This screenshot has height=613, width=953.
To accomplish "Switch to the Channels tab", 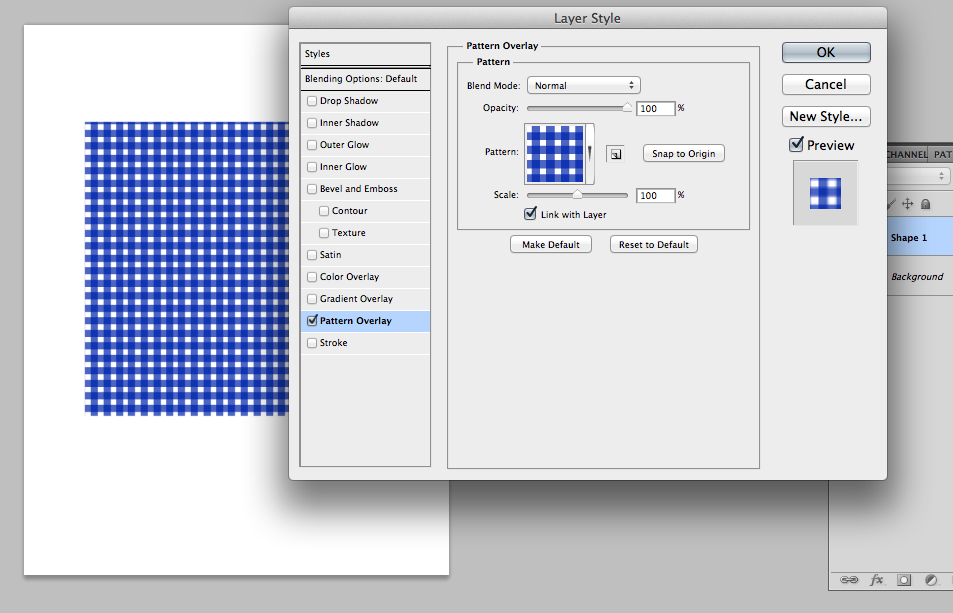I will point(907,154).
